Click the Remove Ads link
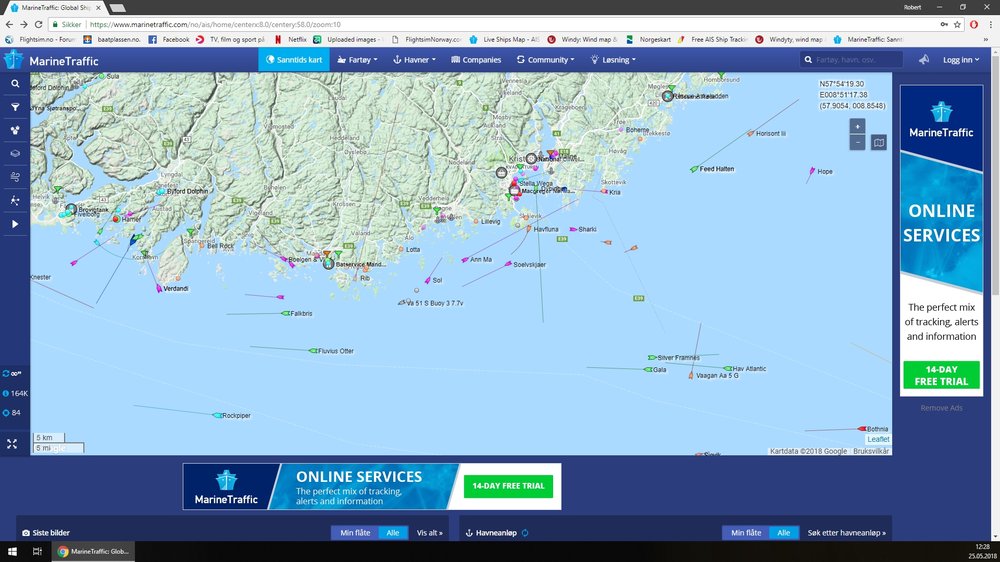The width and height of the screenshot is (1000, 562). (941, 408)
